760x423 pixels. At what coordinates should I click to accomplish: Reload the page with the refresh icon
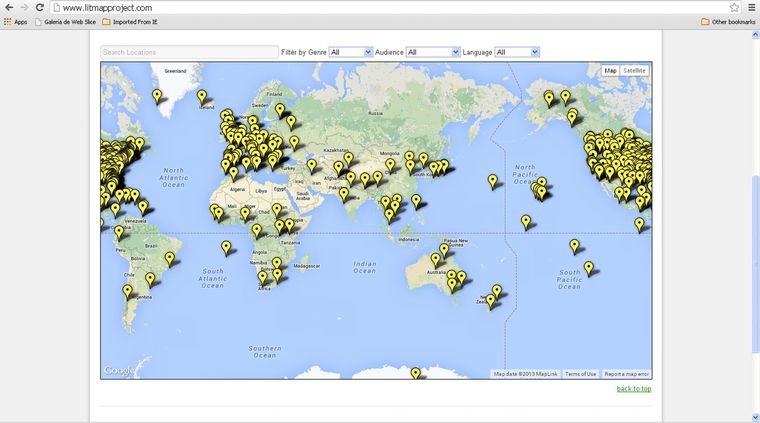[x=39, y=7]
